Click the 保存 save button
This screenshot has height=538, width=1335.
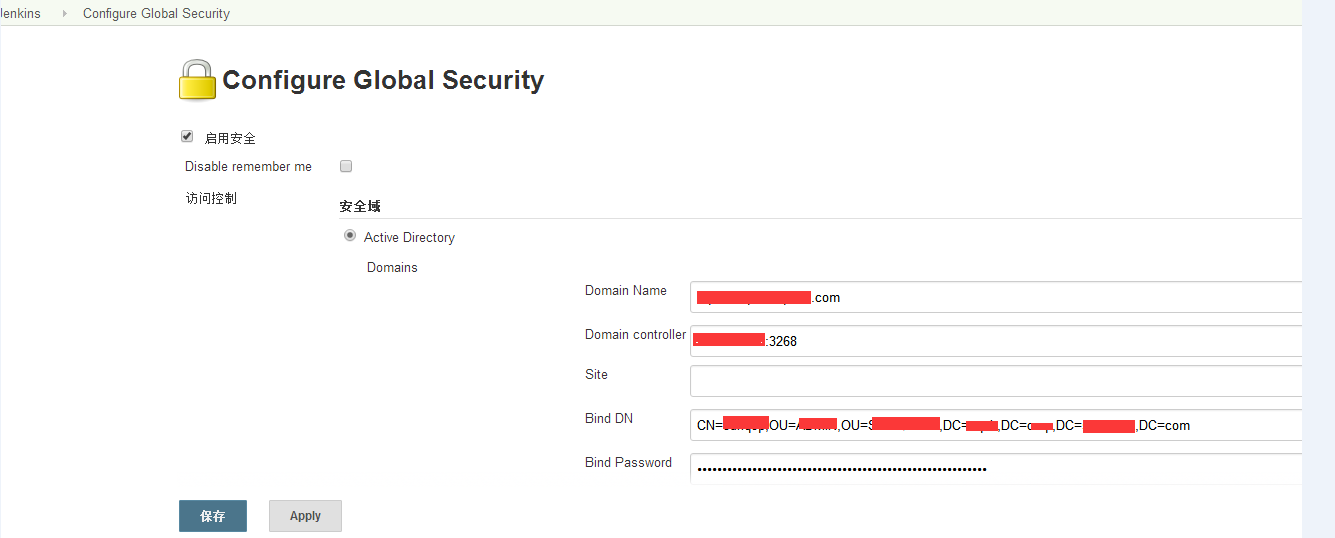(x=213, y=516)
